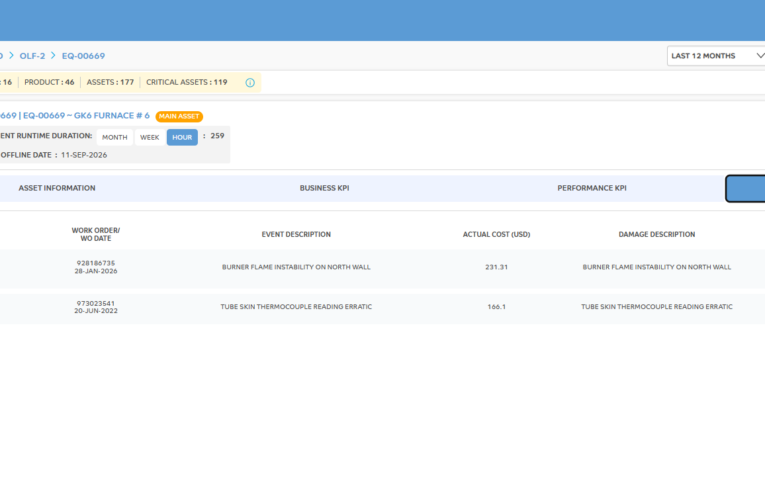
Task: Click the 166.1 actual cost value
Action: (496, 307)
